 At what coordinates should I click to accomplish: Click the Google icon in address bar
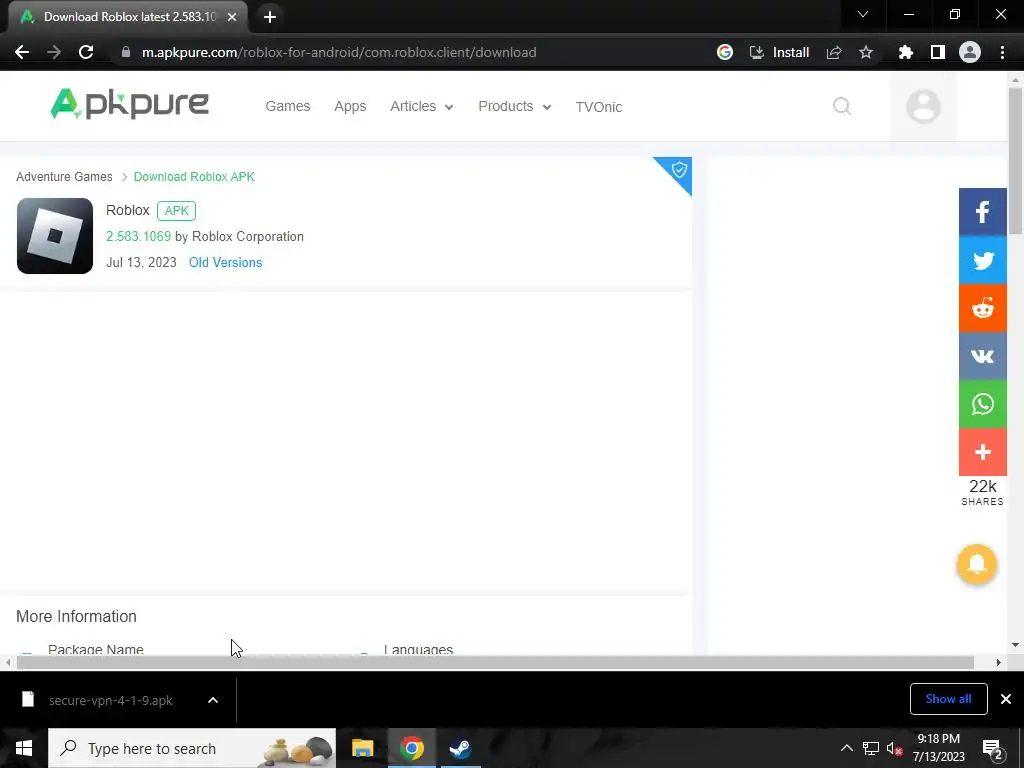point(724,52)
